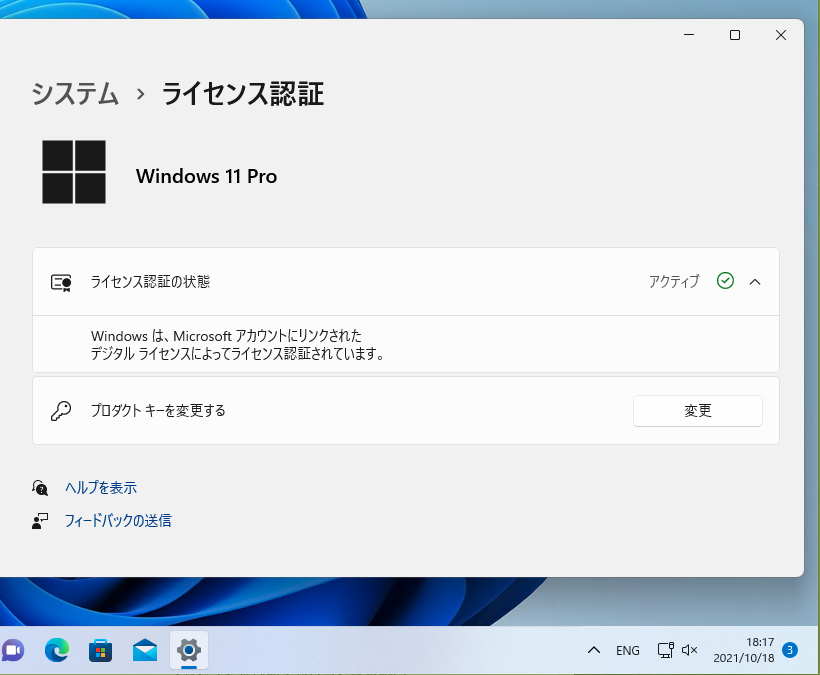
Task: Select the アクティブ status text
Action: [x=674, y=281]
